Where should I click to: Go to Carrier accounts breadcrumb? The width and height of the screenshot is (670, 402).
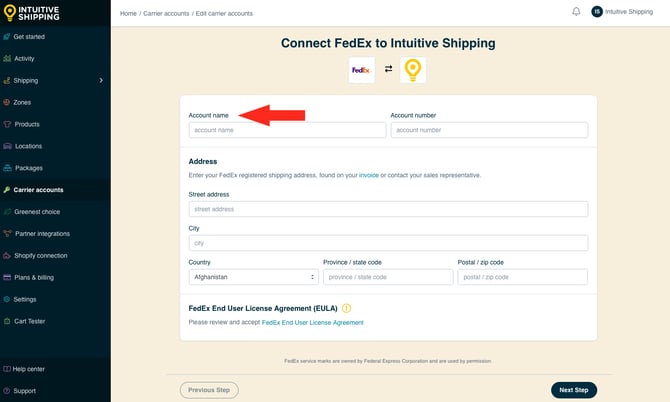click(166, 14)
